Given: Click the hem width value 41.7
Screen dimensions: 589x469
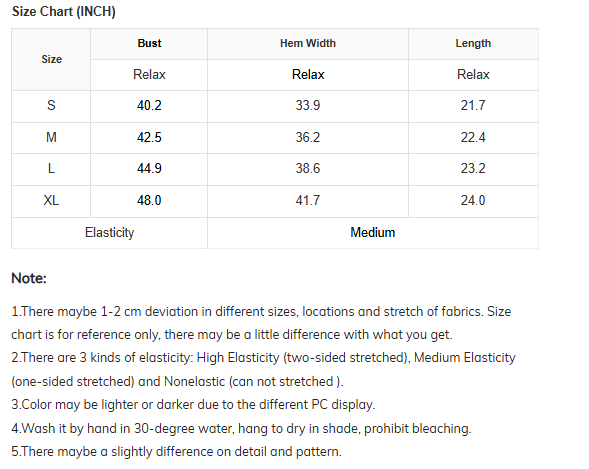Looking at the screenshot, I should [308, 200].
